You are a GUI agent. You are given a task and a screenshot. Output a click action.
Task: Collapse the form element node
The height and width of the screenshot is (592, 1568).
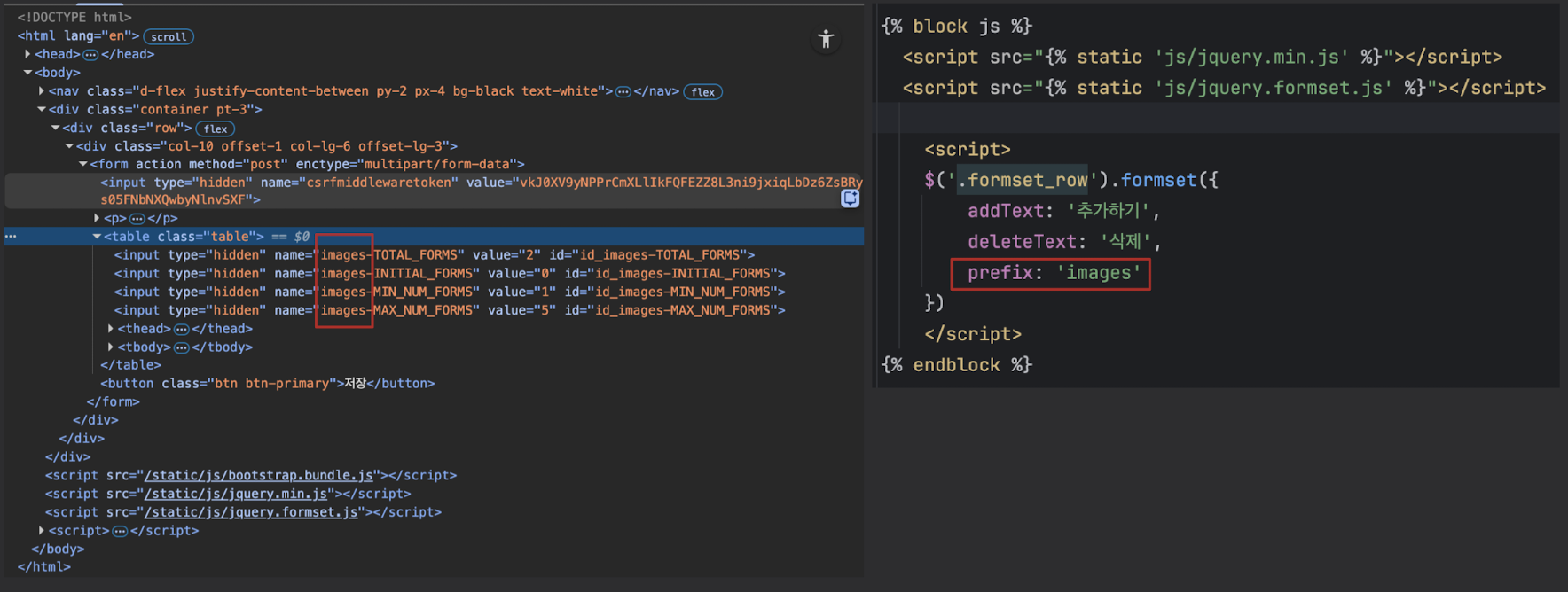[x=83, y=165]
